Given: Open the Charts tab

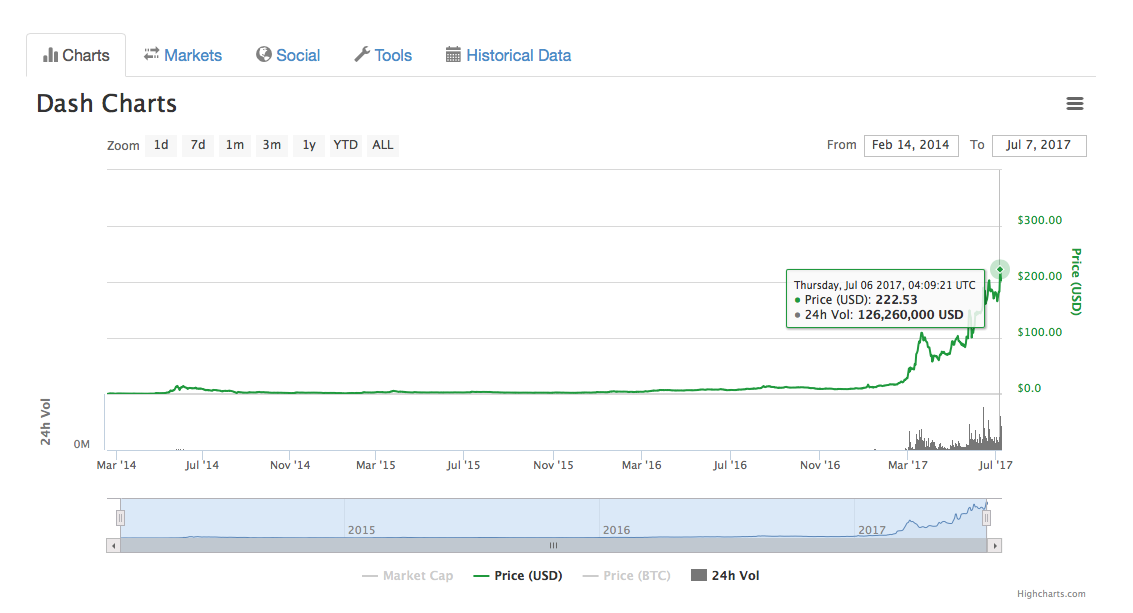Looking at the screenshot, I should (76, 56).
